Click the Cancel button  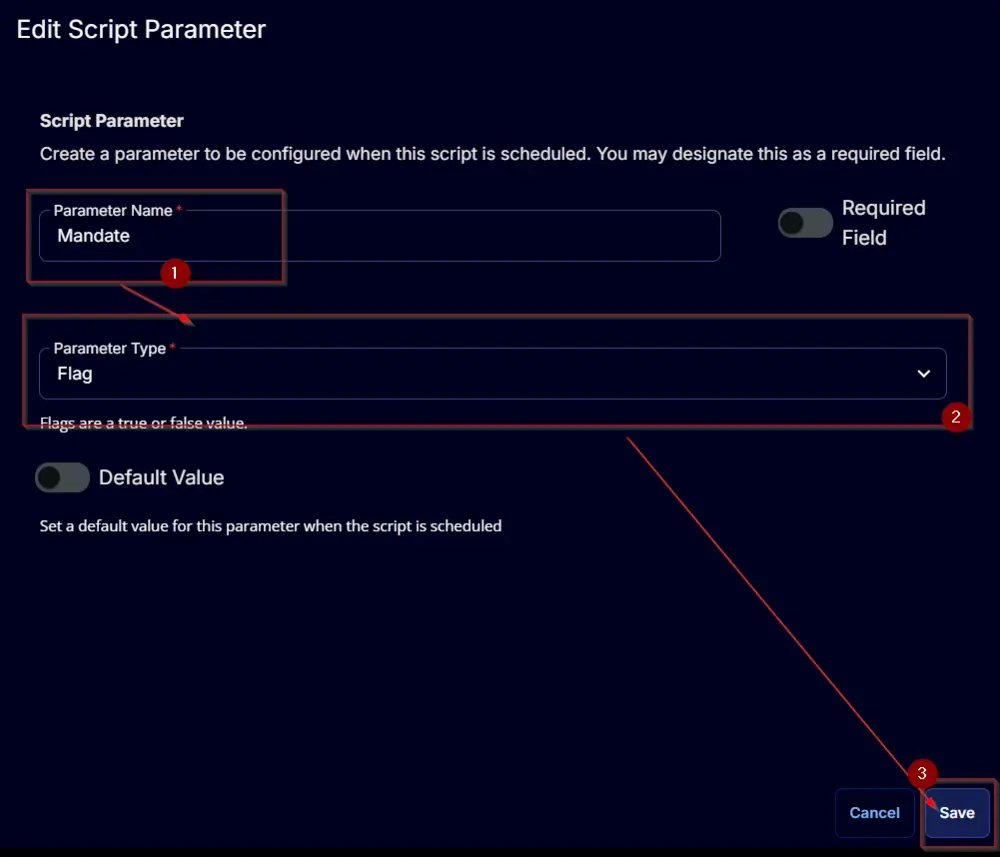coord(874,812)
